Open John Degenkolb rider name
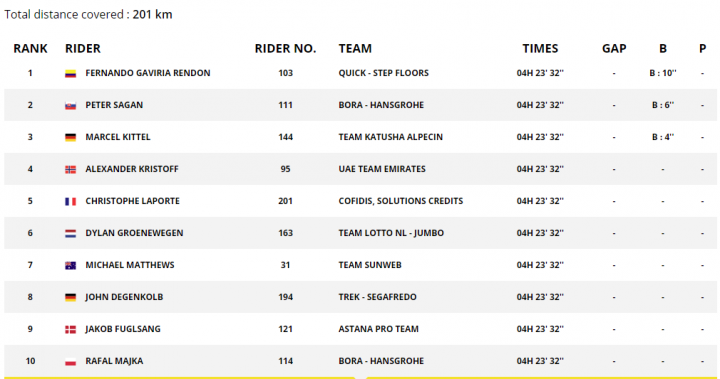Image resolution: width=720 pixels, height=379 pixels. click(124, 297)
